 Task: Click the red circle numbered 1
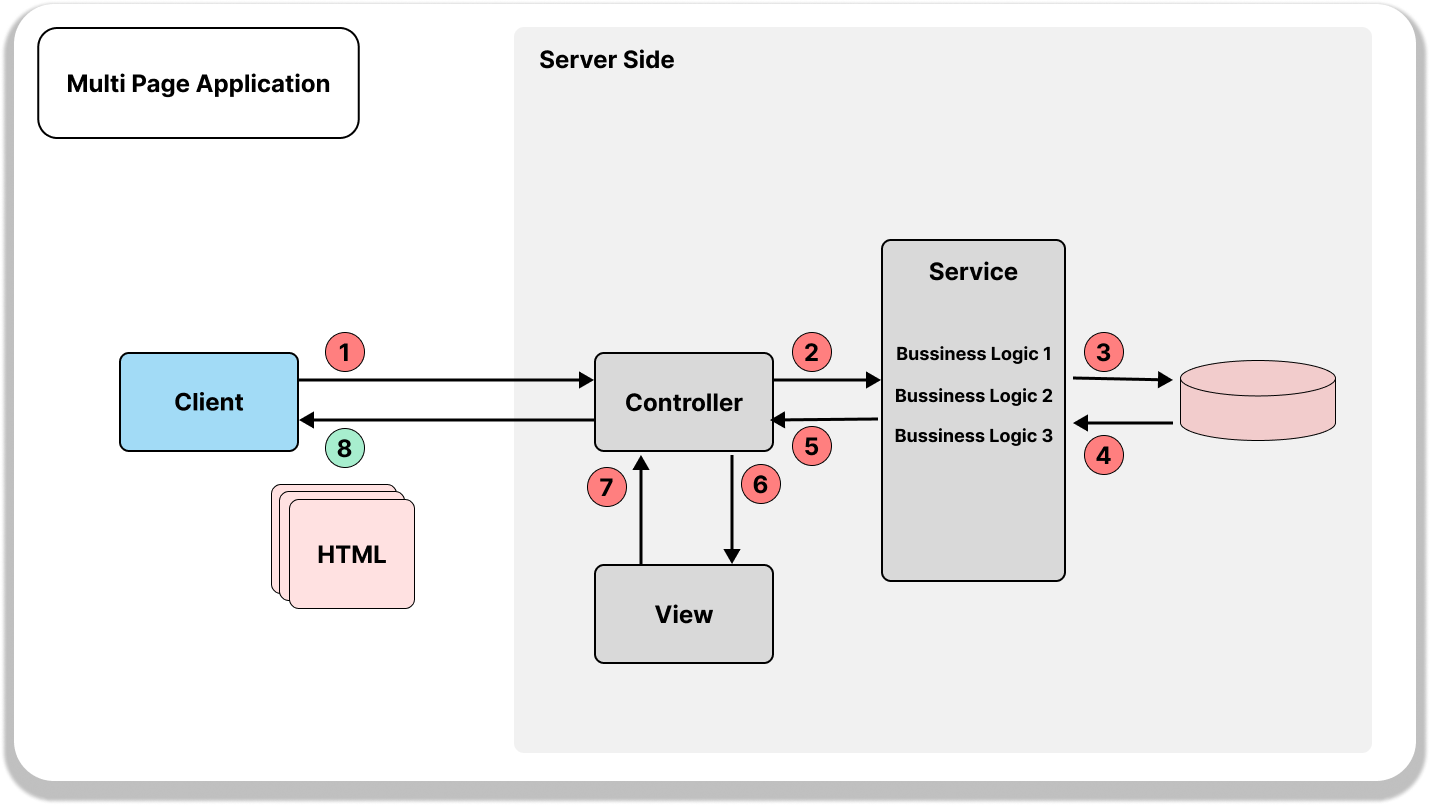(345, 352)
